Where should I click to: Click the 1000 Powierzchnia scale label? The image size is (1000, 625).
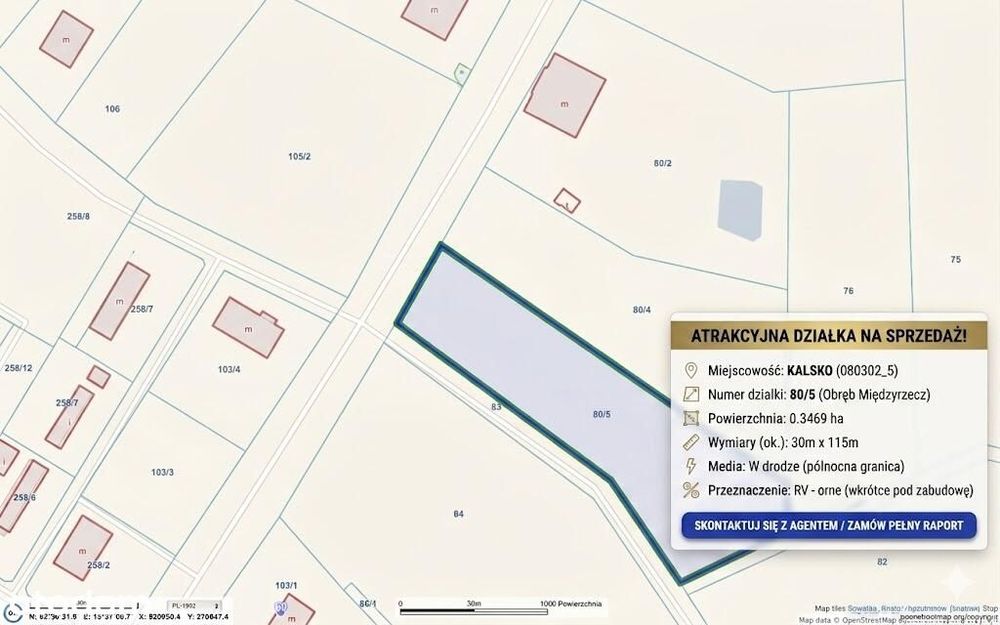570,603
